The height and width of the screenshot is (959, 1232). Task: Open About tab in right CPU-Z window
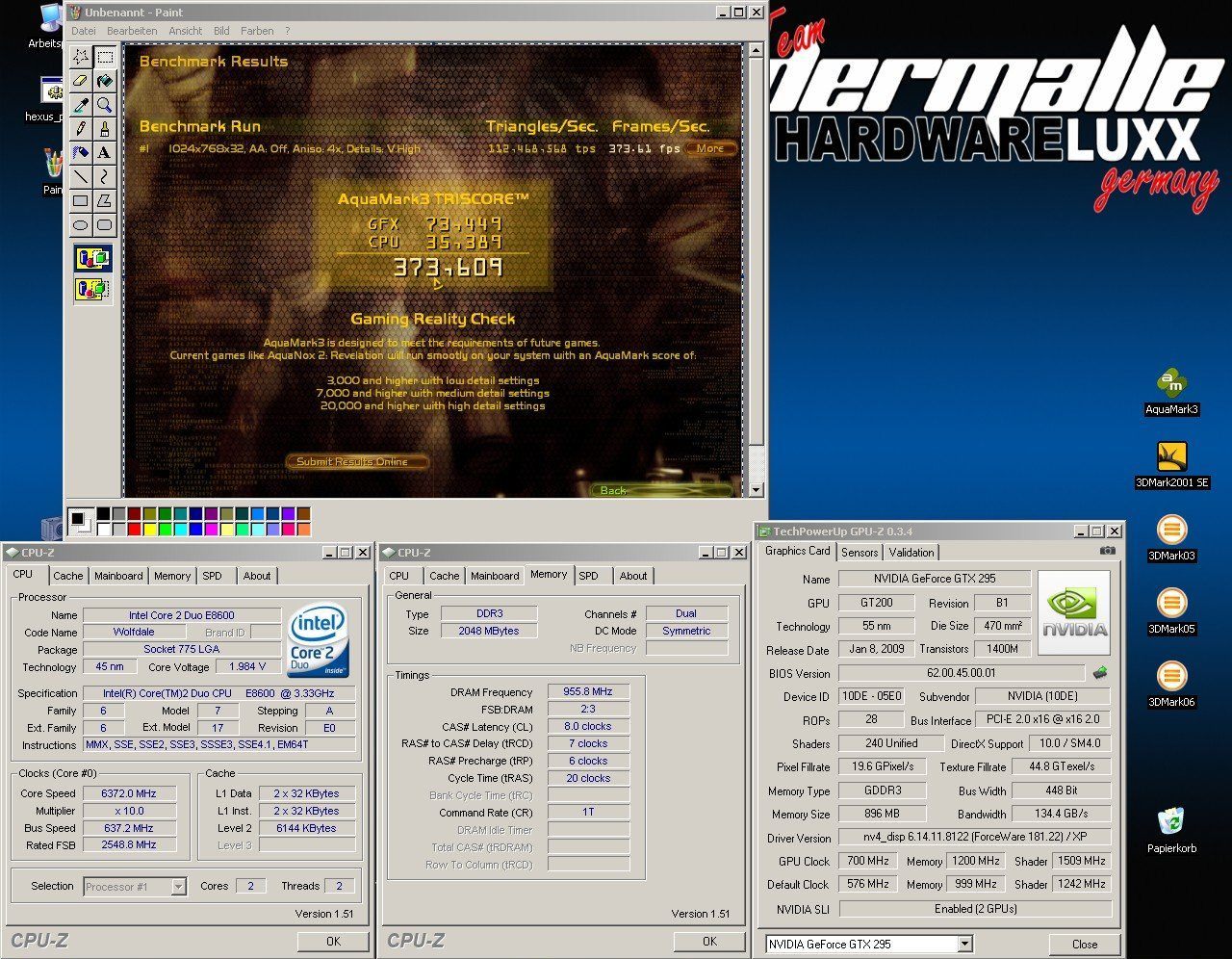coord(633,576)
